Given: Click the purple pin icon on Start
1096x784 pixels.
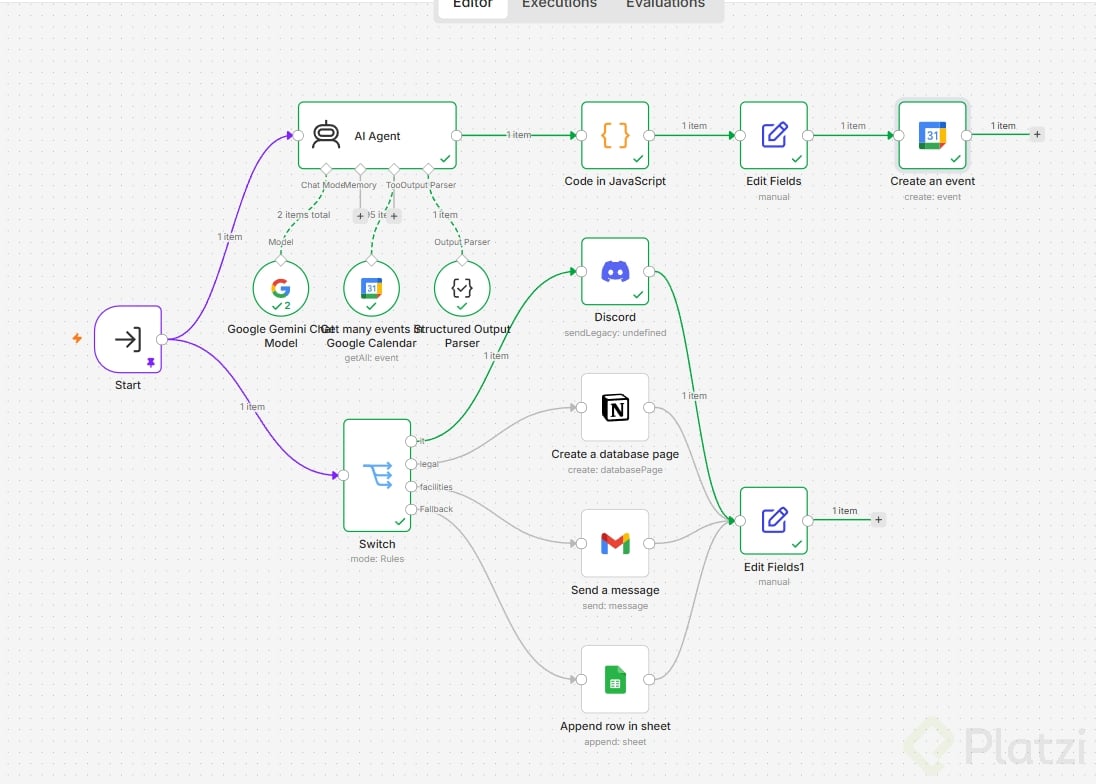Looking at the screenshot, I should 150,363.
